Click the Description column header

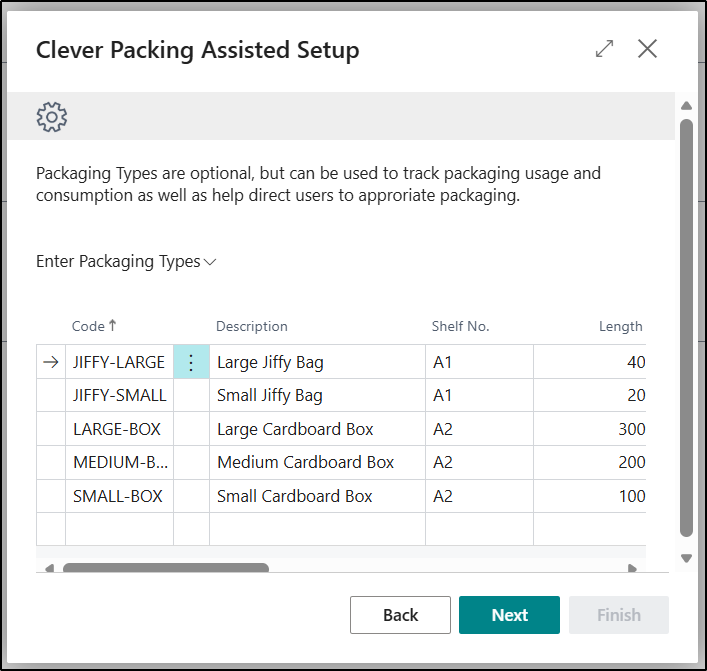(x=252, y=326)
